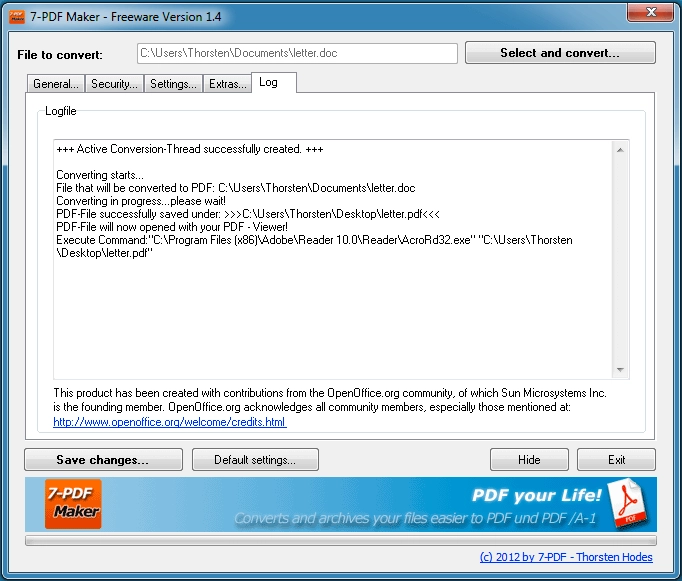Click 'PDF-File will now opened' log line
Image resolution: width=682 pixels, height=581 pixels.
pos(172,227)
